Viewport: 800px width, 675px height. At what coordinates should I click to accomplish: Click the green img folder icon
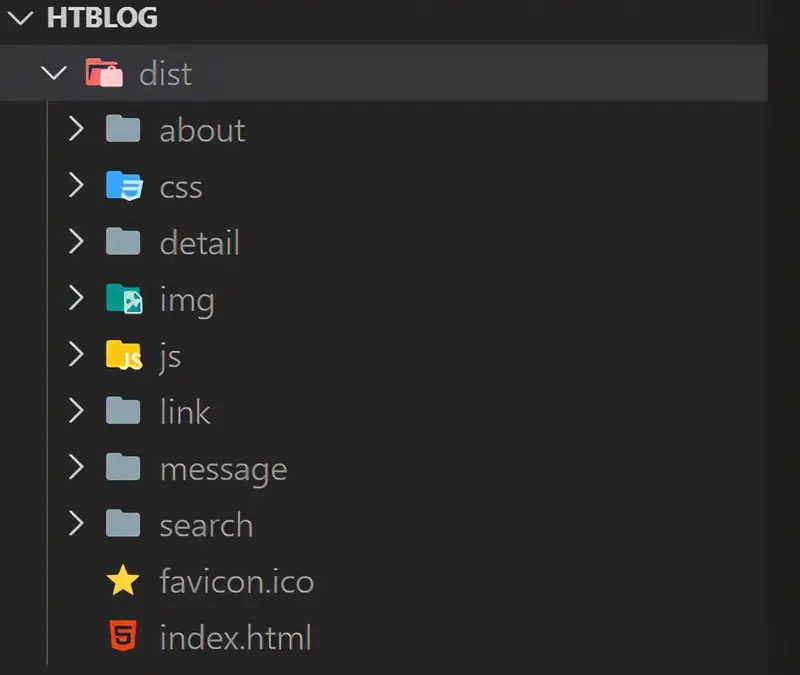pos(124,299)
